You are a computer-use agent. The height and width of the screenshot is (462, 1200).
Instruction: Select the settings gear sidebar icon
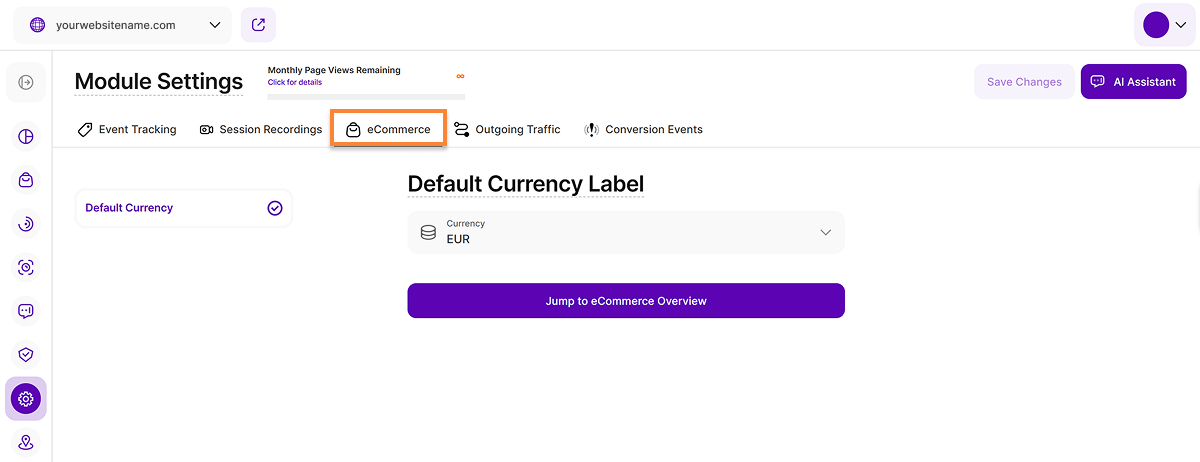[x=26, y=399]
